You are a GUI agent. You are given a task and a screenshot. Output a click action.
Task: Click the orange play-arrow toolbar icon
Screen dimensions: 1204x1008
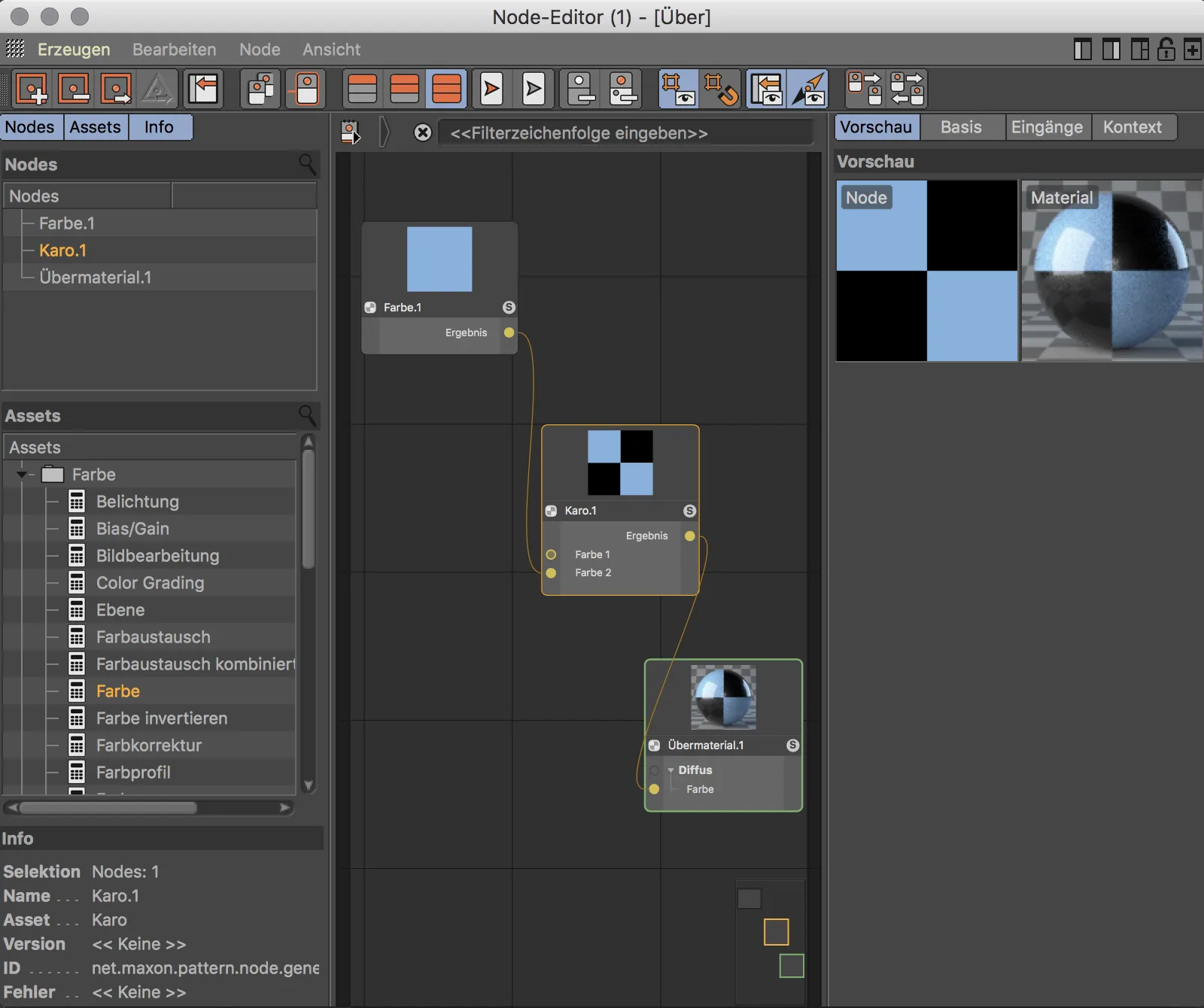point(492,89)
